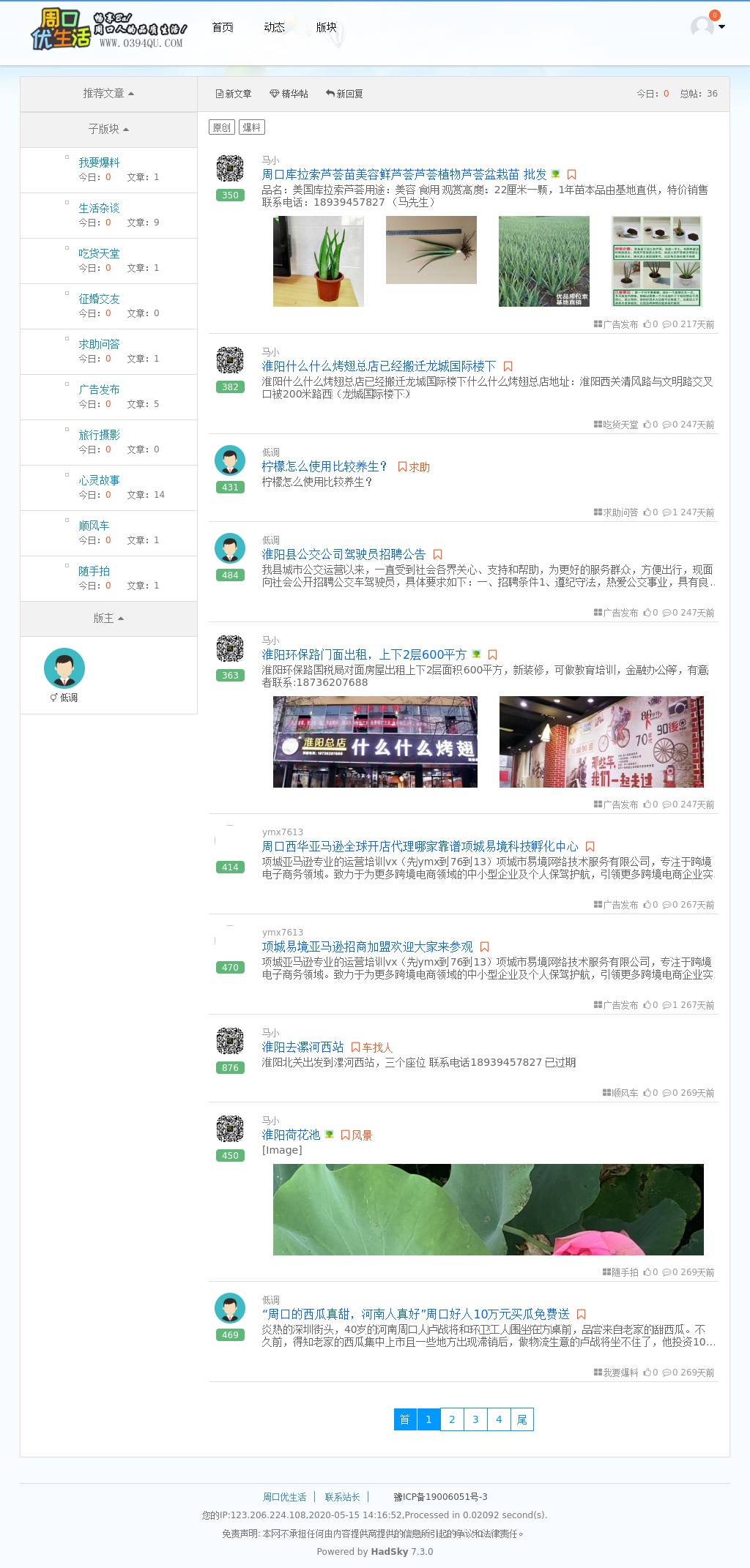Go to page 3 in pagination
The image size is (750, 1568).
(x=475, y=1419)
